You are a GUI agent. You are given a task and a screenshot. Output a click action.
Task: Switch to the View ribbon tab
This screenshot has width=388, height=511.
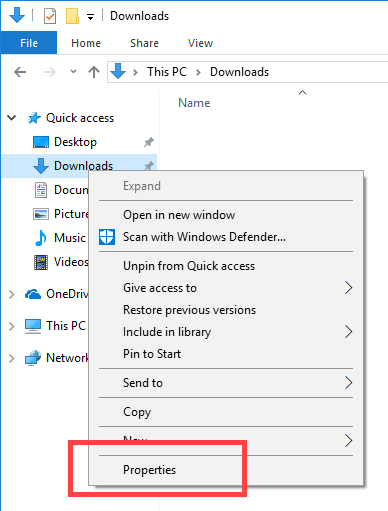200,43
